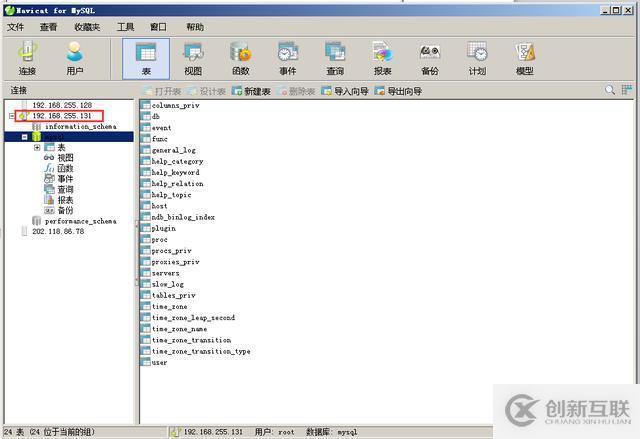This screenshot has width=640, height=439.
Task: Click the event table icon
Action: pos(146,128)
